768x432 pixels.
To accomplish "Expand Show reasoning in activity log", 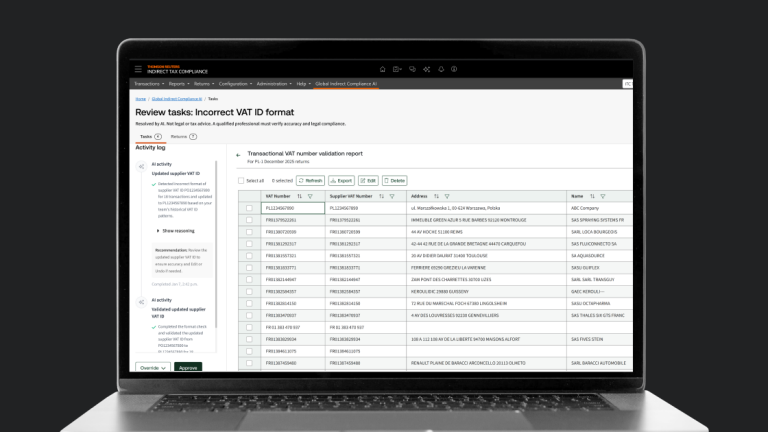I will click(x=175, y=231).
